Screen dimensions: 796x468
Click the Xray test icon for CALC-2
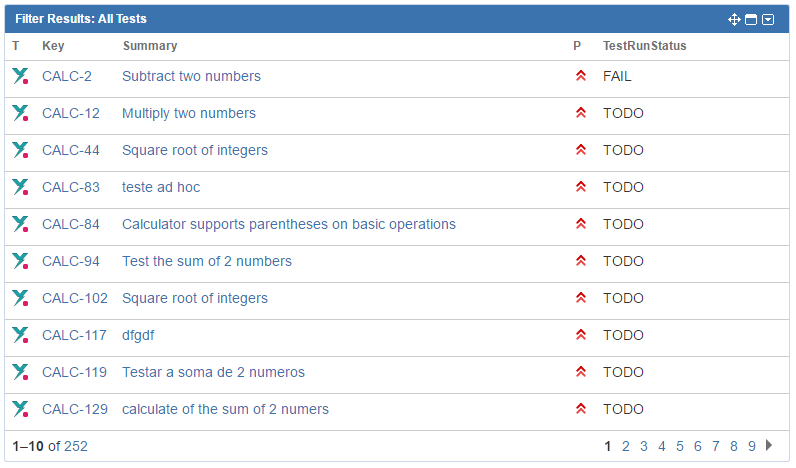click(x=20, y=76)
